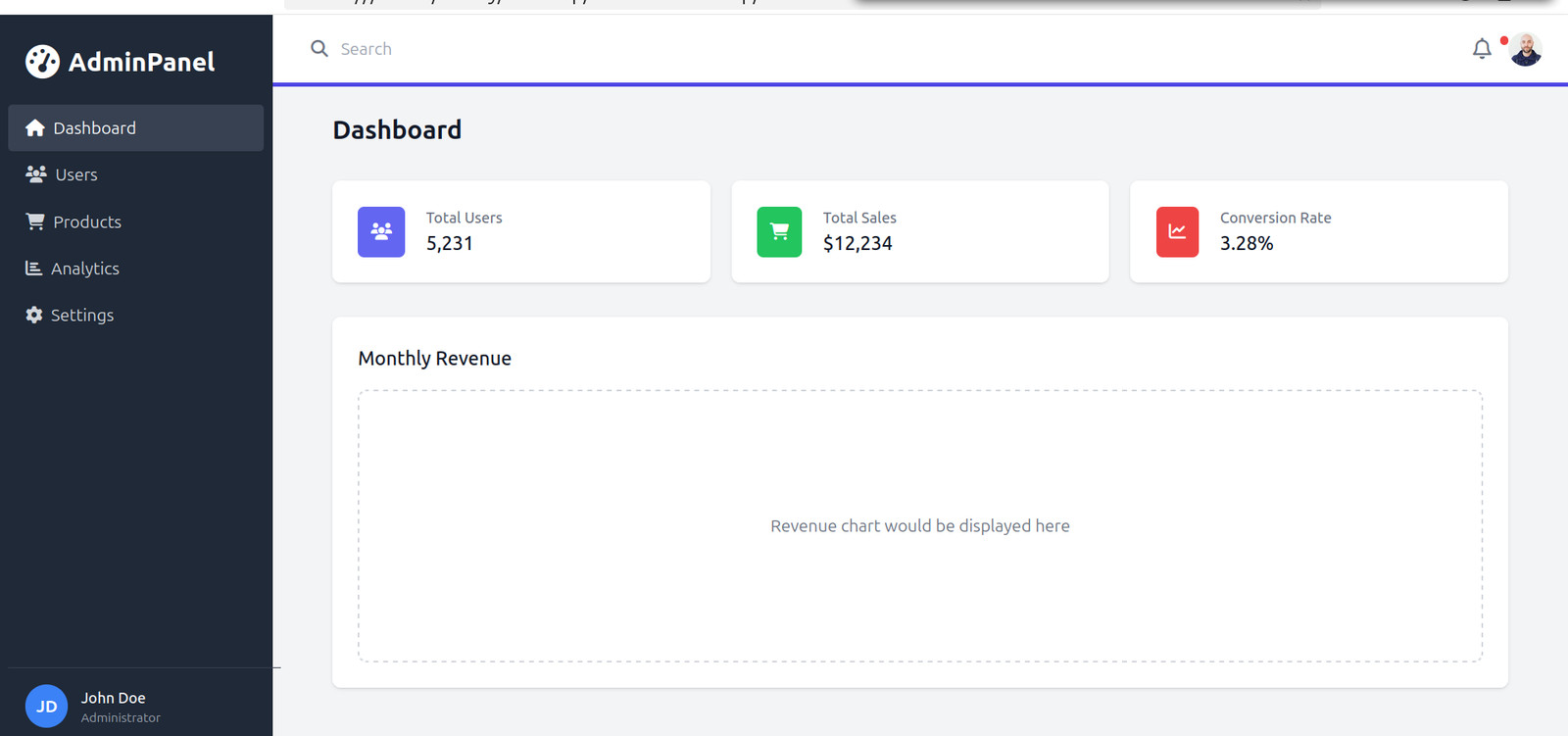Click the 3.28% Conversion Rate value
Screen dimensions: 1568x736
click(1247, 244)
